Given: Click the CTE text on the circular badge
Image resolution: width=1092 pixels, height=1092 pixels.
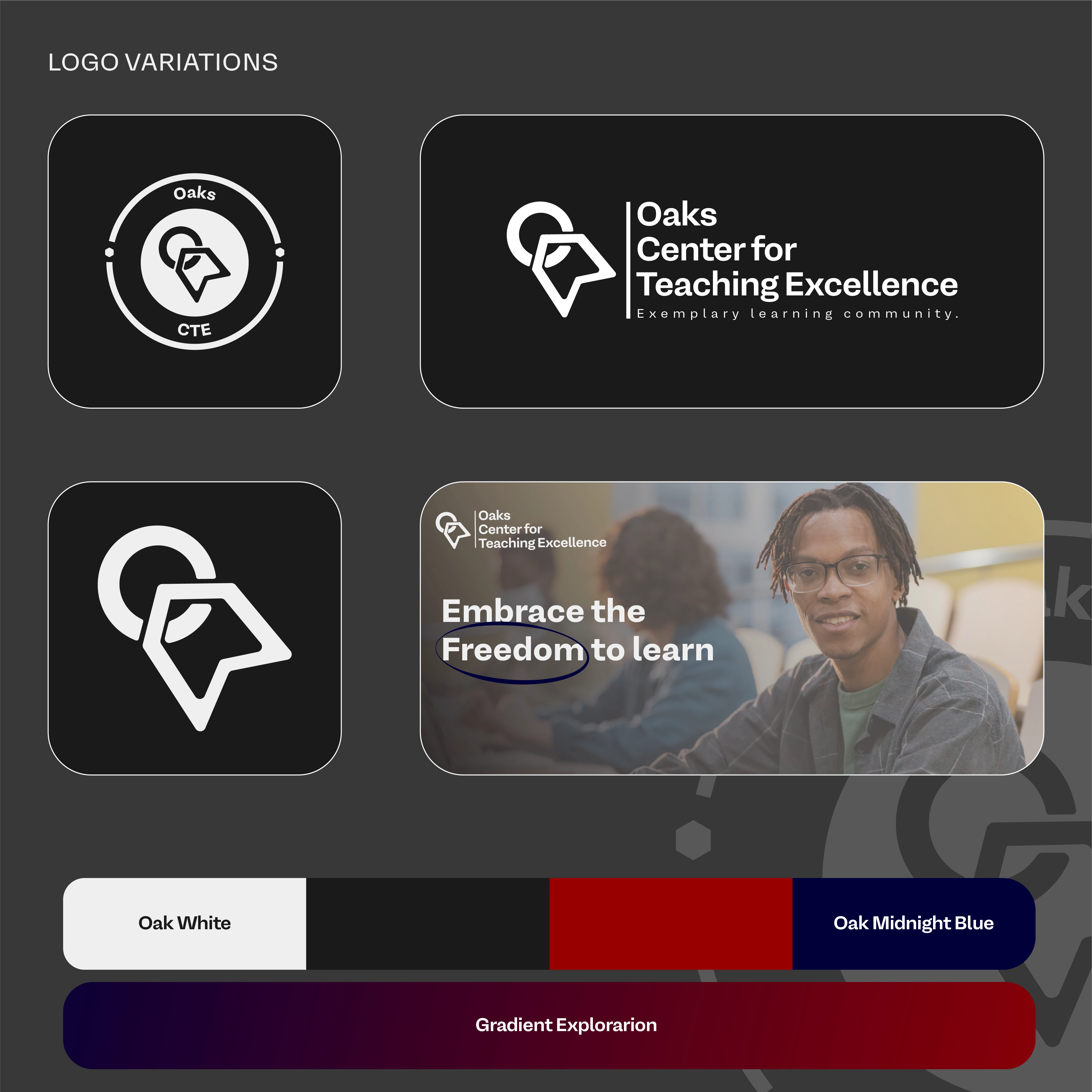Looking at the screenshot, I should [194, 330].
